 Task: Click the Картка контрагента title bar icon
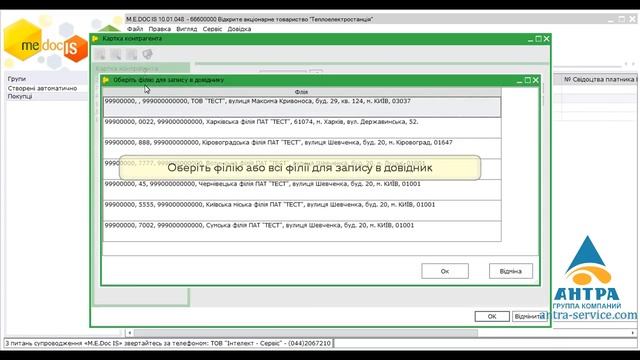96,38
